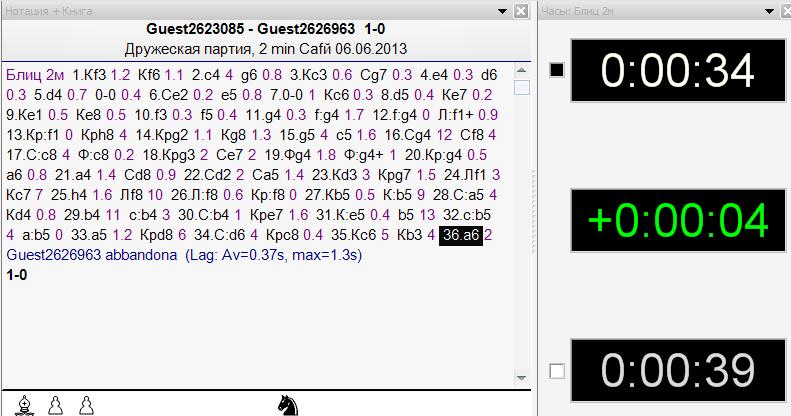Click the black player's clock 0:00:34
The width and height of the screenshot is (791, 416).
[x=678, y=70]
